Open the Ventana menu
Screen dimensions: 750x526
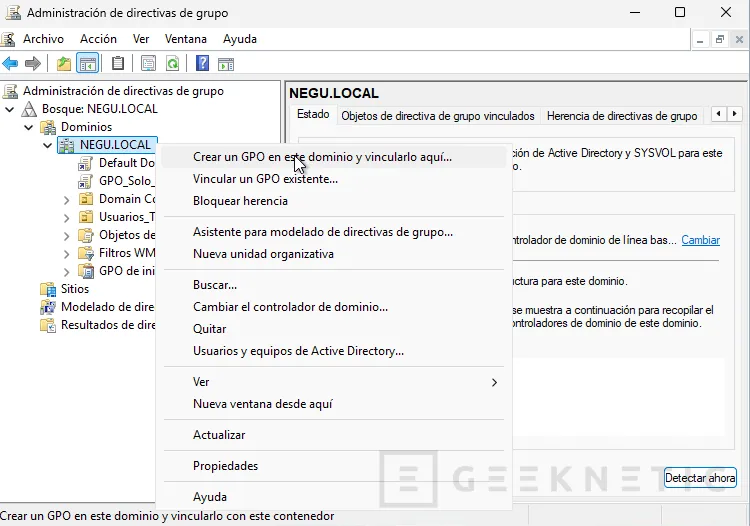[x=186, y=39]
